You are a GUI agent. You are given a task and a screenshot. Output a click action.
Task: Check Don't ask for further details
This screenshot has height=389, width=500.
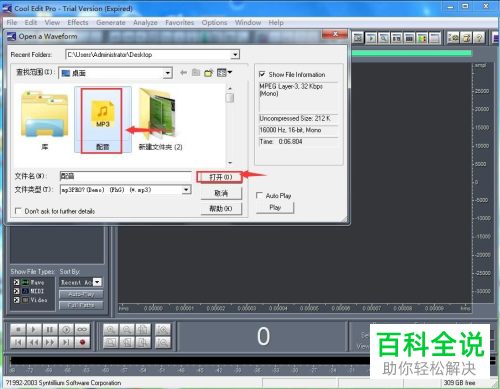click(x=18, y=211)
